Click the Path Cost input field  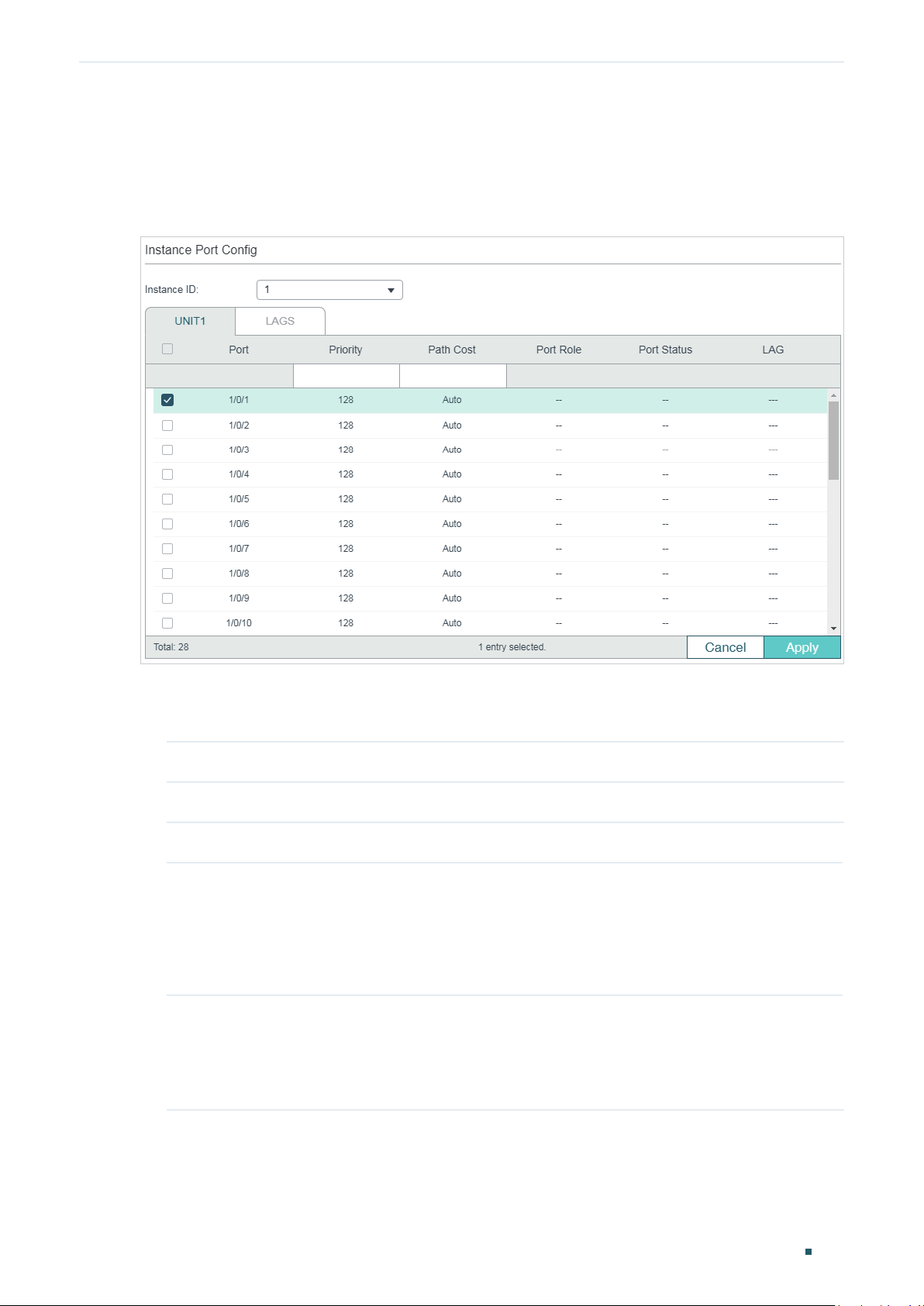453,376
